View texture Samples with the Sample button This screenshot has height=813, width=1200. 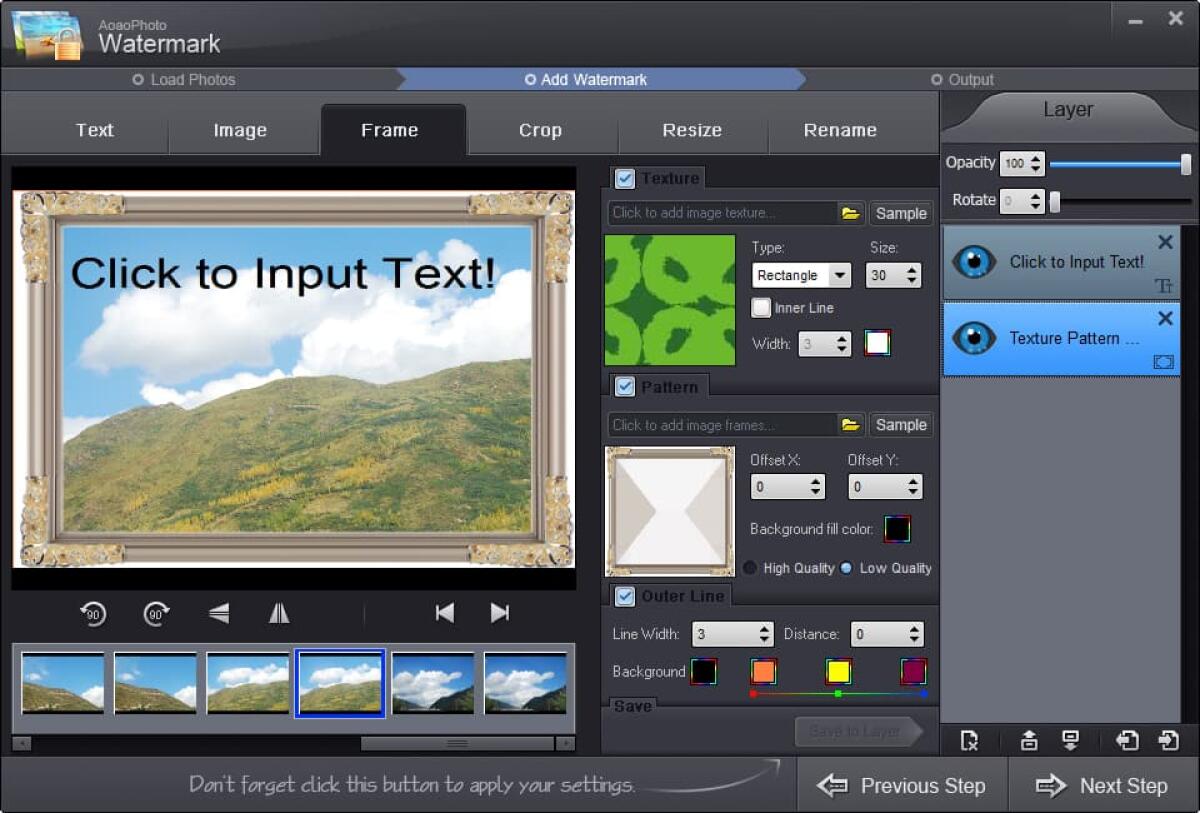click(899, 213)
